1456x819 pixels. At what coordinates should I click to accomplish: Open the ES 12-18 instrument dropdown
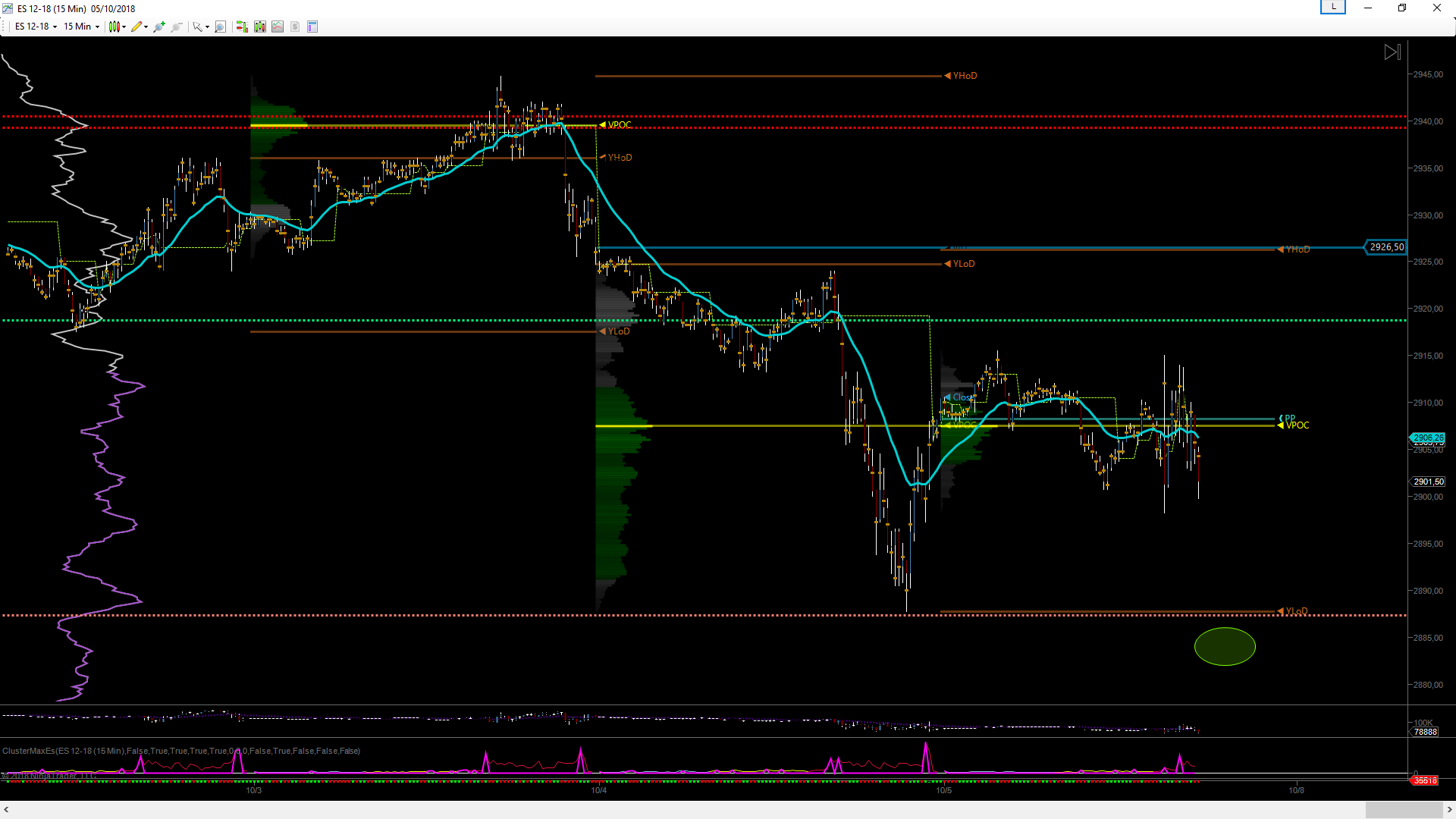(36, 27)
